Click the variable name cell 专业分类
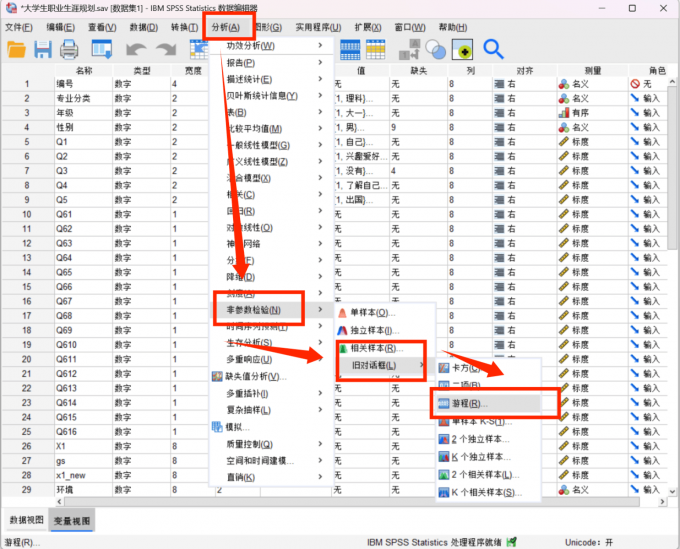The image size is (680, 549). coord(83,98)
